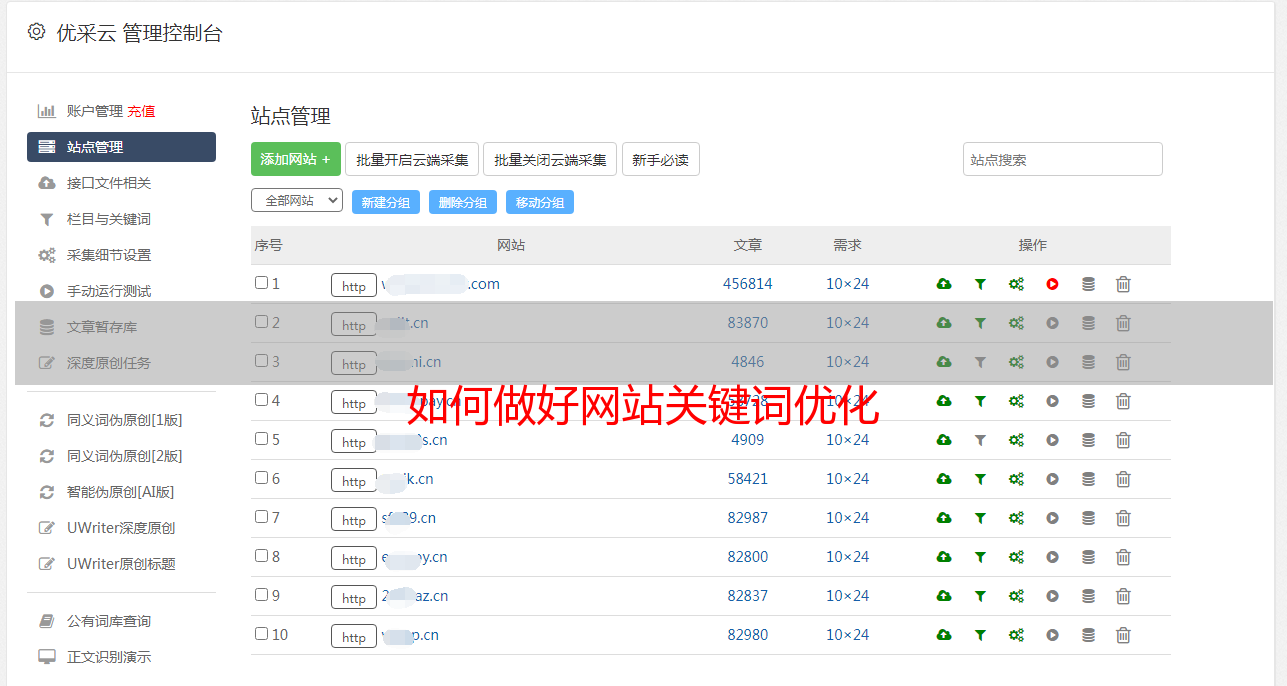This screenshot has height=686, width=1287.
Task: Delete site 1 with the trash icon
Action: (1123, 284)
